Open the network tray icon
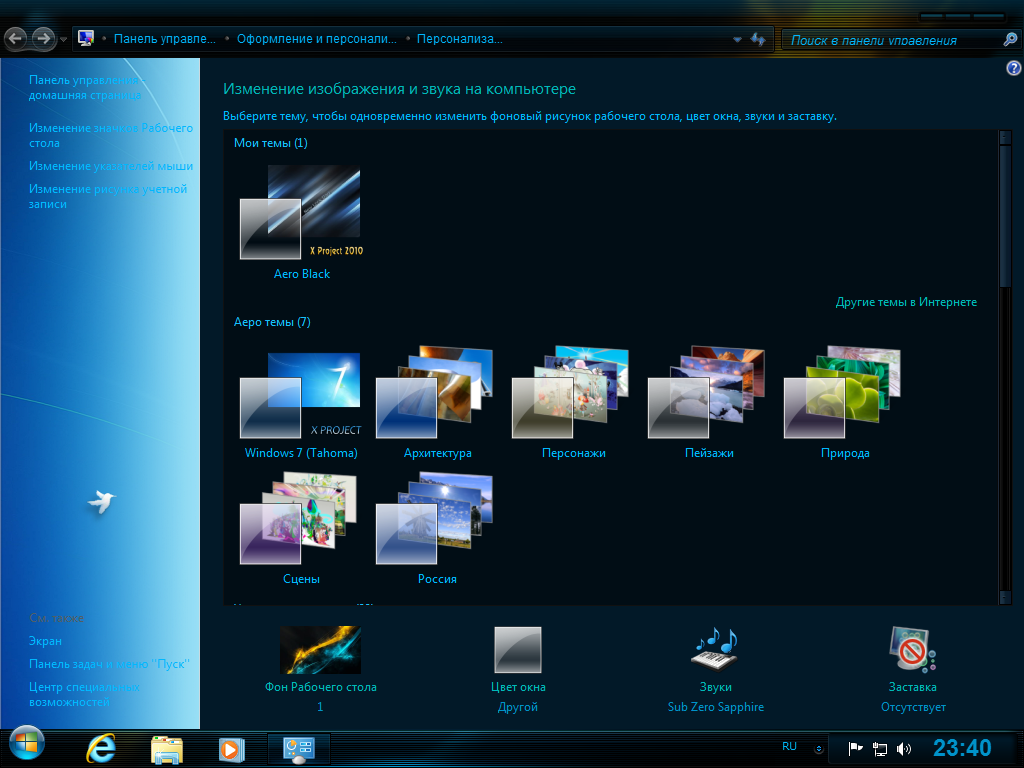The height and width of the screenshot is (768, 1024). click(880, 749)
